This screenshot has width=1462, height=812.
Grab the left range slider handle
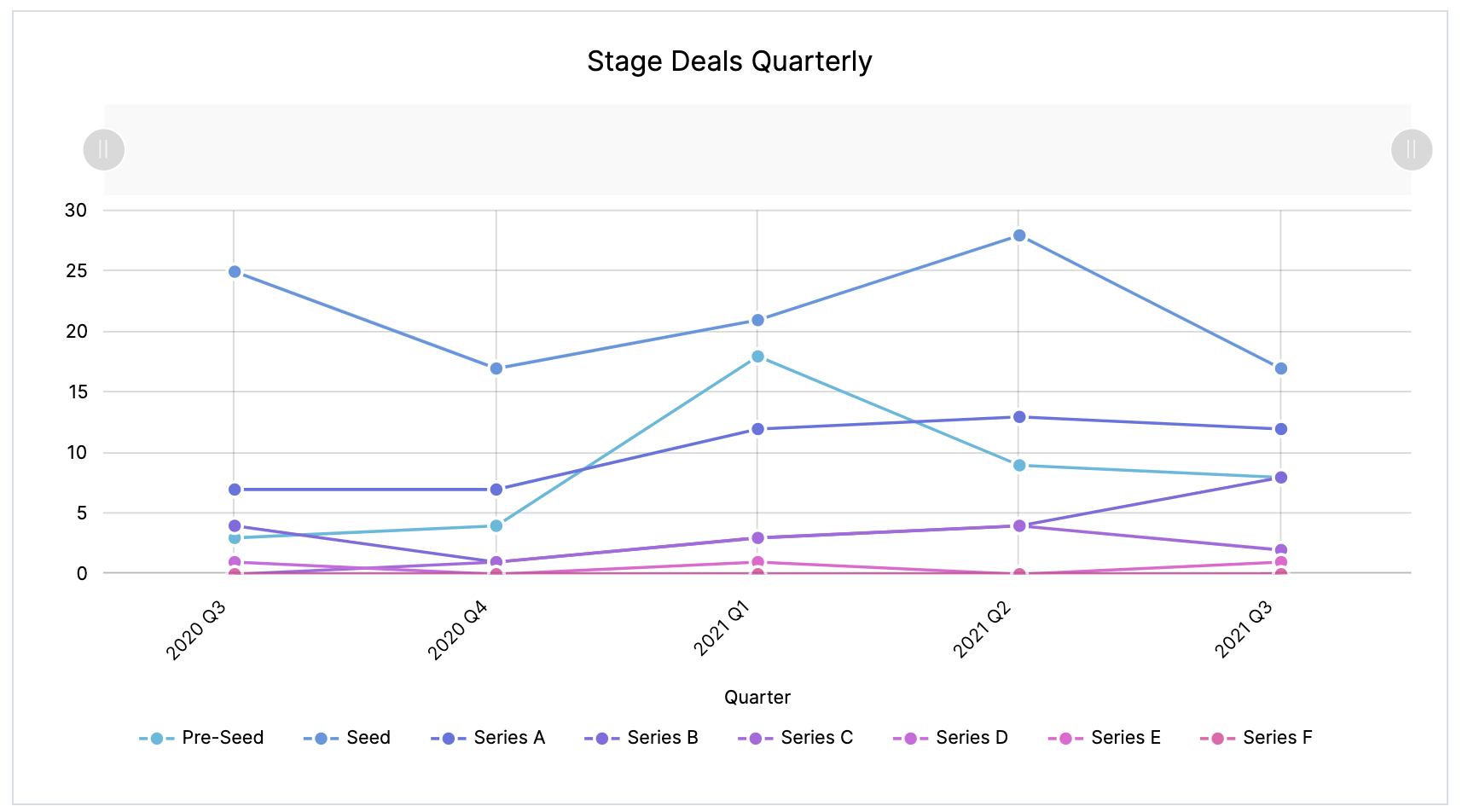104,150
